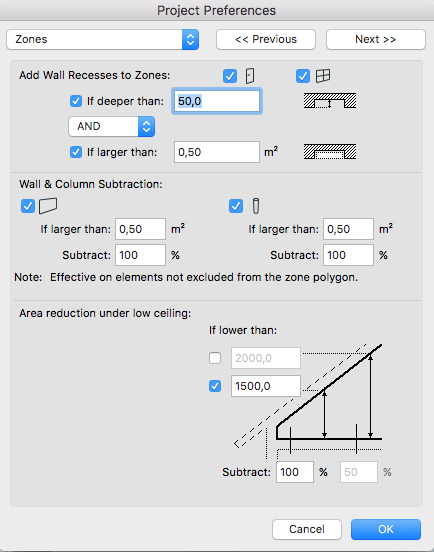Enable the 2000,0 ceiling height checkbox
The image size is (434, 552).
215,358
